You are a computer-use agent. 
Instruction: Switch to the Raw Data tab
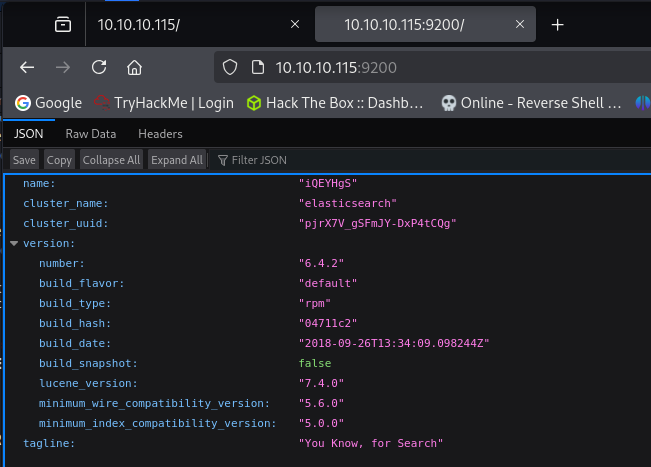[x=91, y=134]
